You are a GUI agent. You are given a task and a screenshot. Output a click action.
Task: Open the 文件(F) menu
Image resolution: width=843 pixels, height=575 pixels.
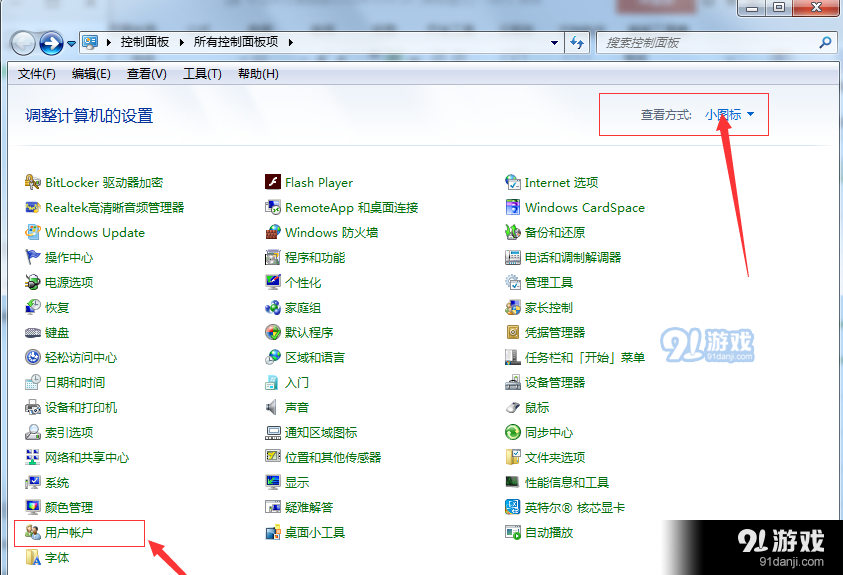37,74
